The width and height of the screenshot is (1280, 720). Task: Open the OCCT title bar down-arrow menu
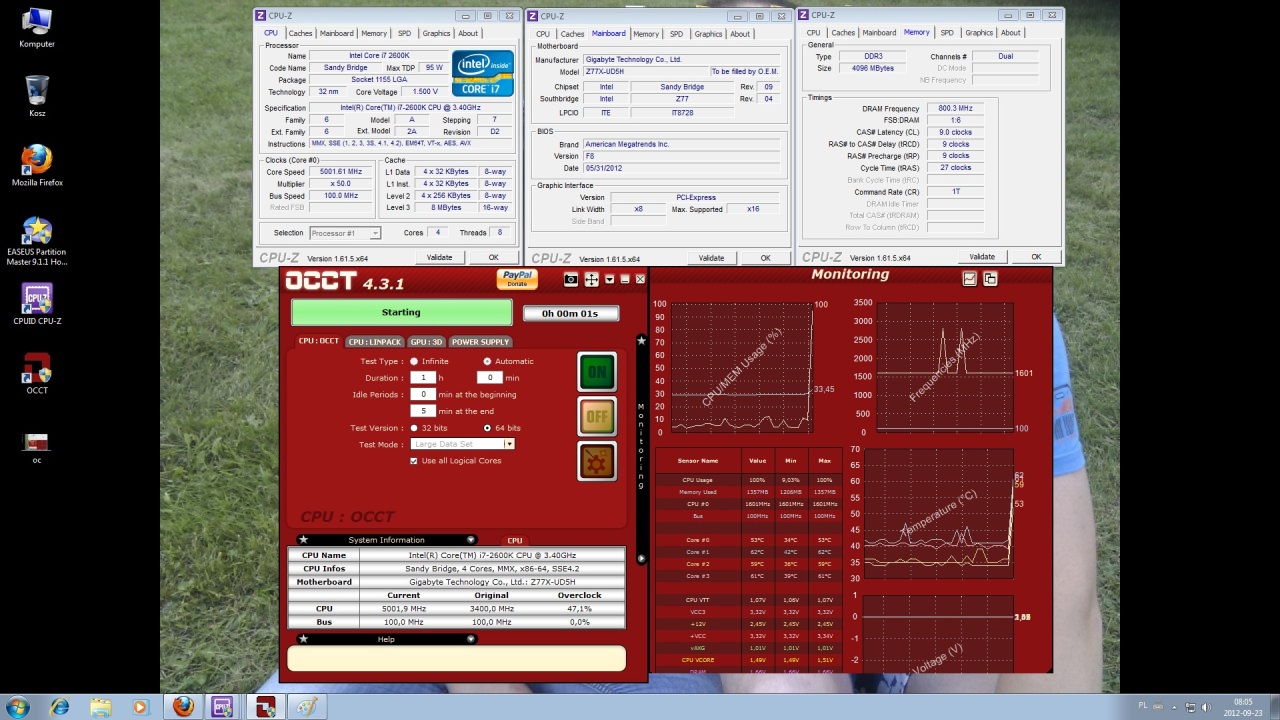pyautogui.click(x=609, y=280)
